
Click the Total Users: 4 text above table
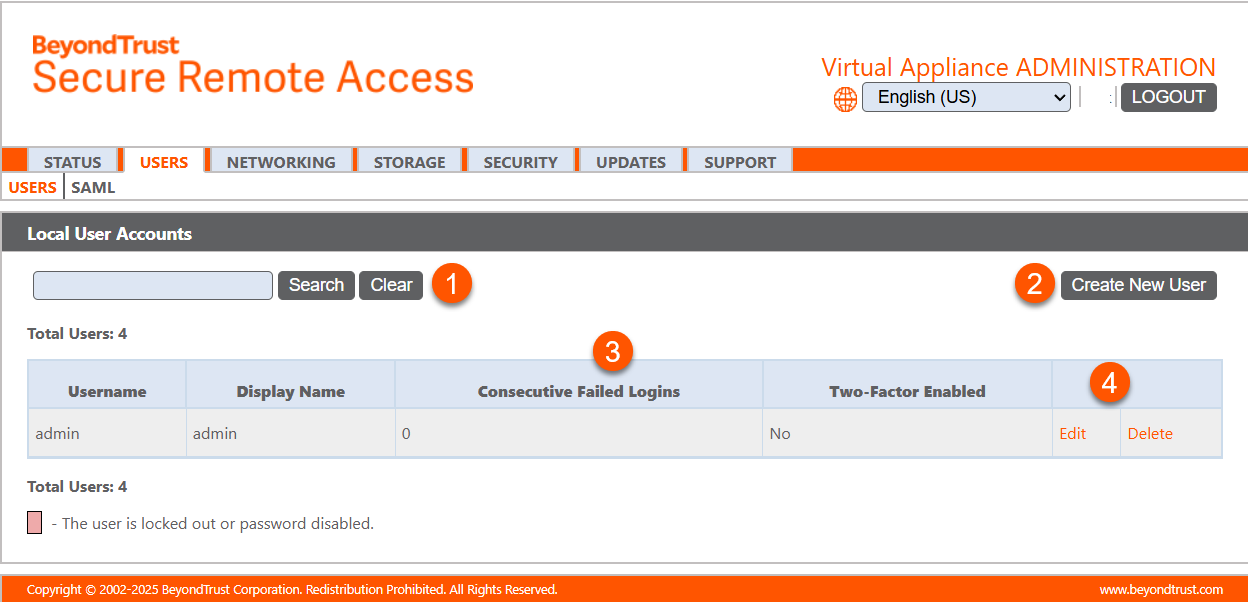pyautogui.click(x=77, y=334)
